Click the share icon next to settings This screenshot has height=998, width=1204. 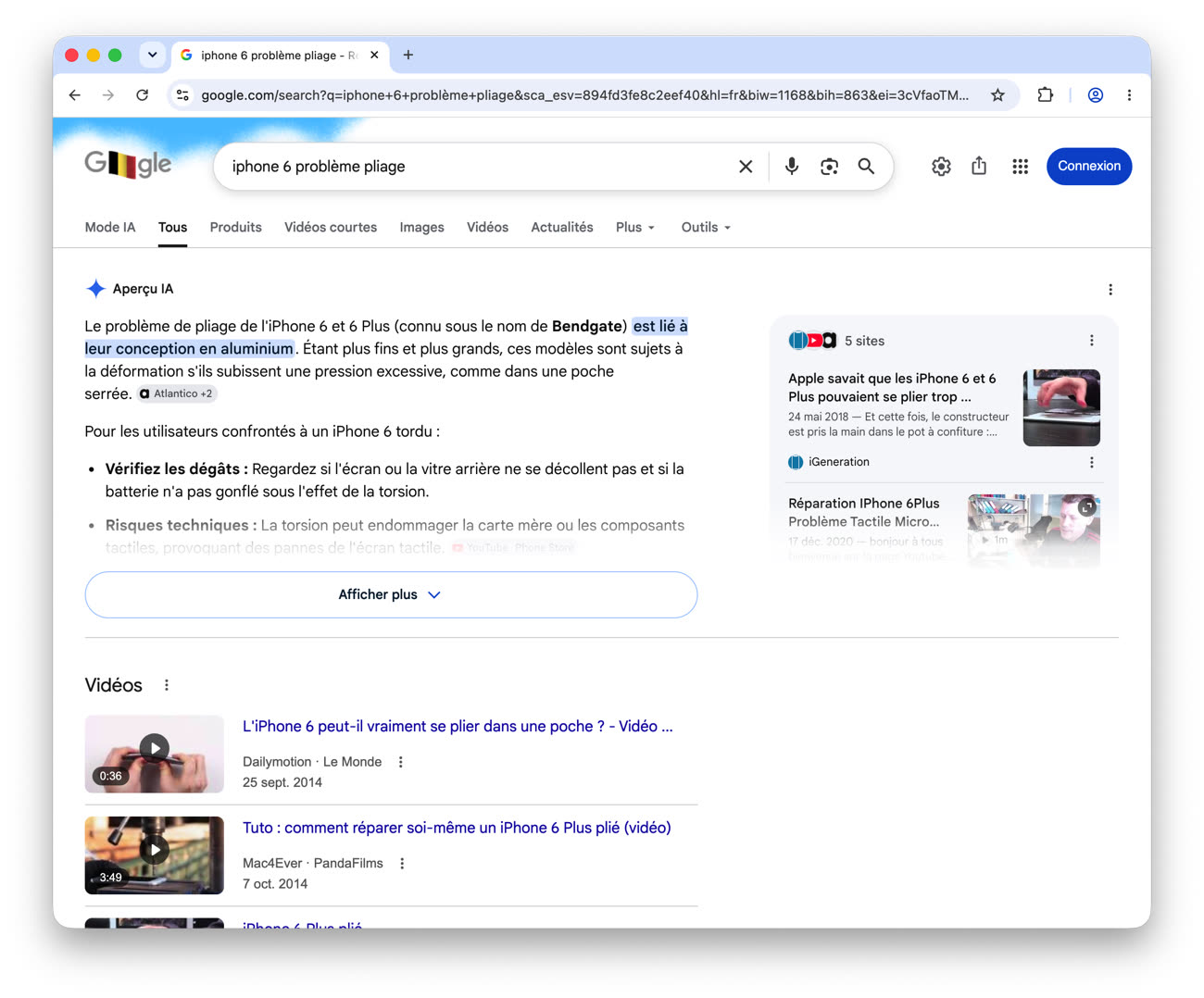pos(979,167)
